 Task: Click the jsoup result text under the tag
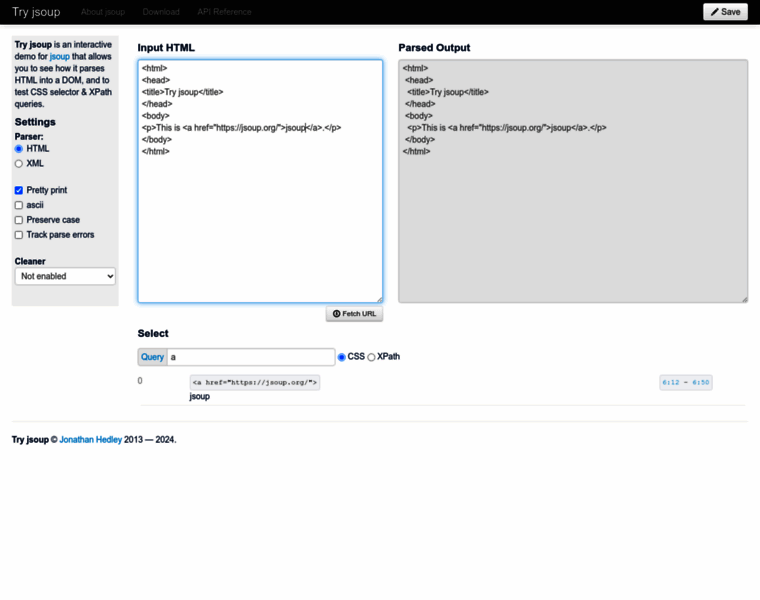tap(200, 396)
